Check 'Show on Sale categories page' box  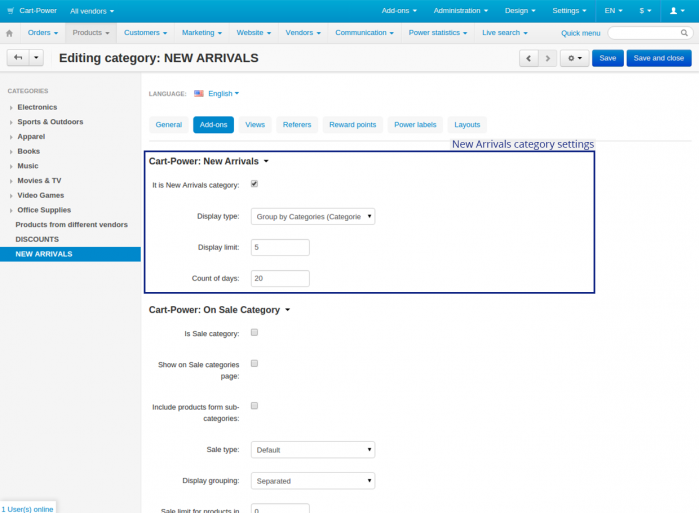click(x=254, y=363)
